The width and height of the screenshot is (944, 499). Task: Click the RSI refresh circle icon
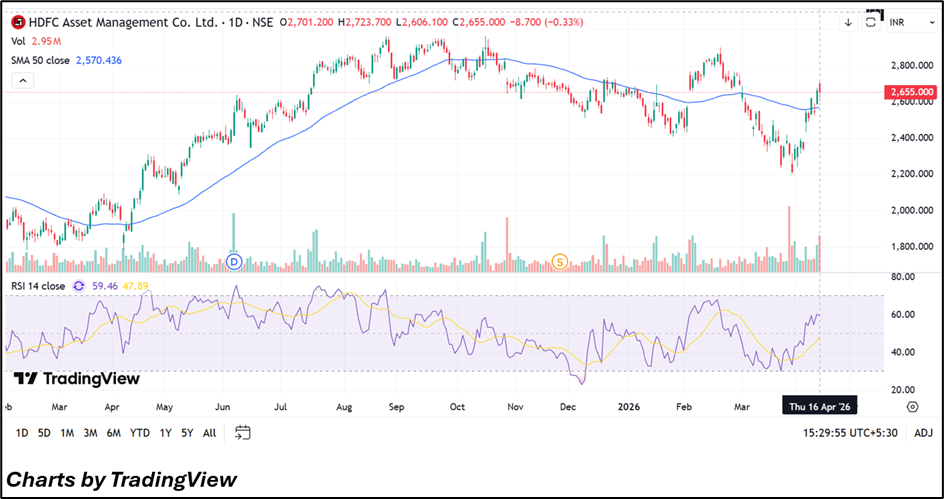[79, 286]
